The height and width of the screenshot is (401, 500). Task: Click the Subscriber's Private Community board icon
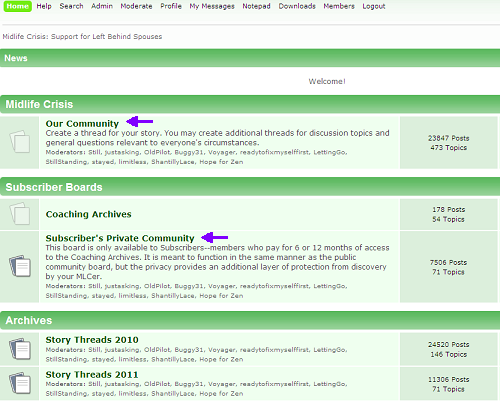point(20,266)
